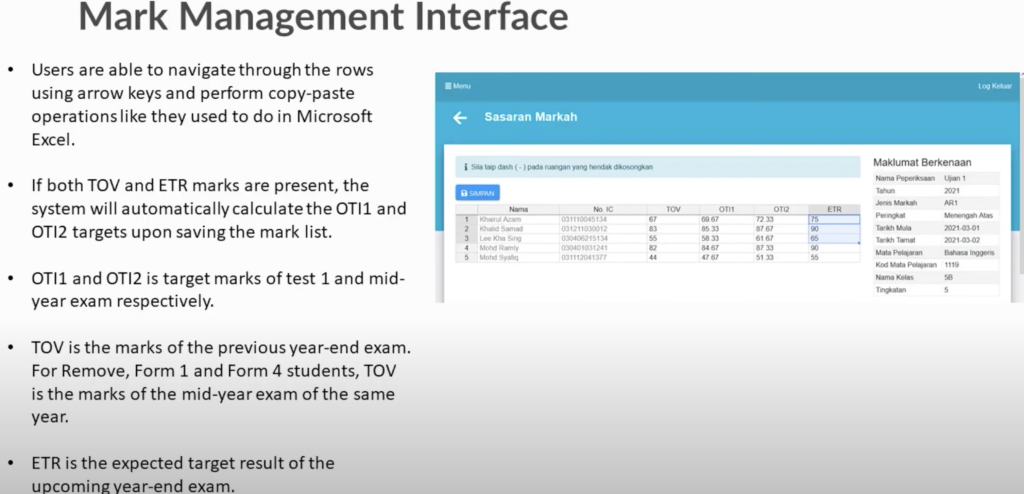The image size is (1024, 494).
Task: Select row header number 4
Action: (x=466, y=247)
